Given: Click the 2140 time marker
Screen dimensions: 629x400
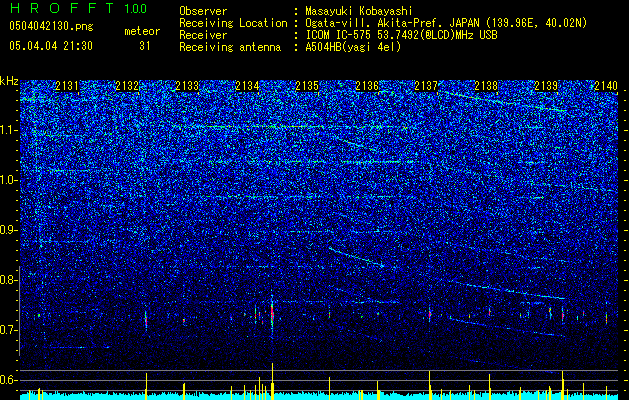Looking at the screenshot, I should 606,86.
